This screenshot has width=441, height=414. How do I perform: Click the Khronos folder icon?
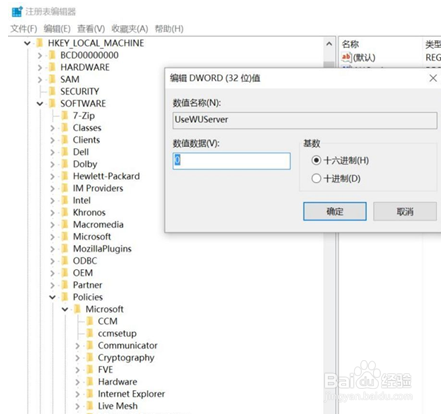pos(65,212)
